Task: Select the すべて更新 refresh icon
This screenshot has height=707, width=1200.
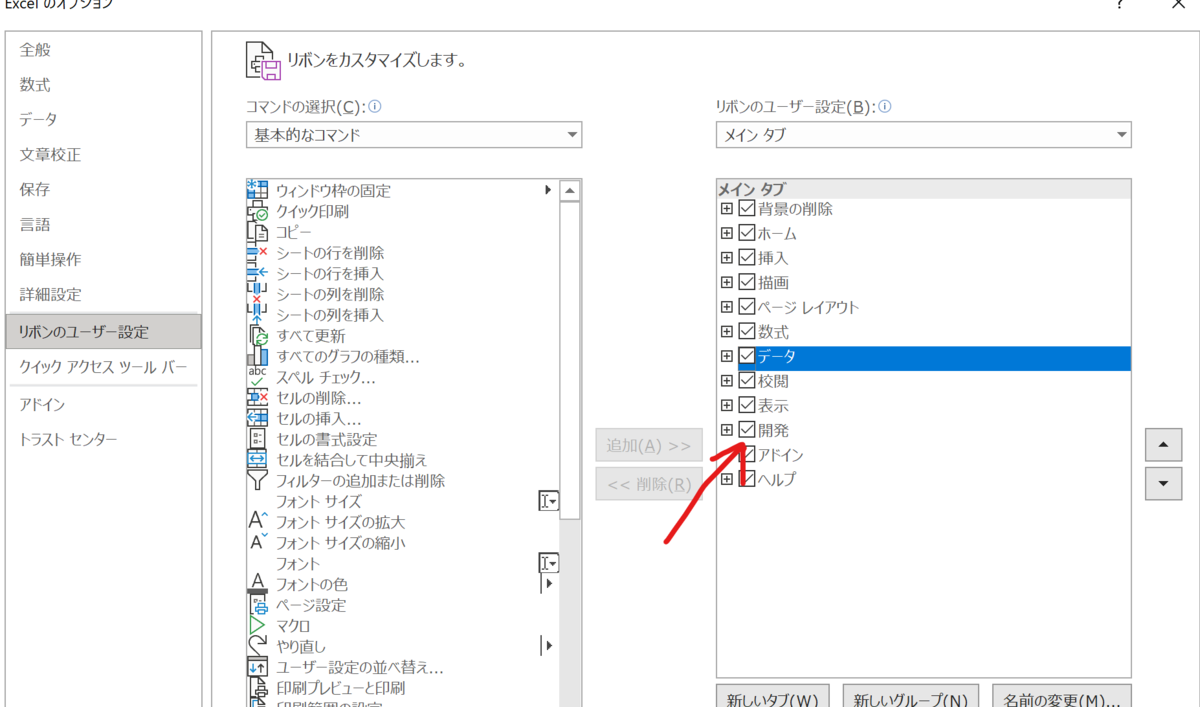Action: 257,336
